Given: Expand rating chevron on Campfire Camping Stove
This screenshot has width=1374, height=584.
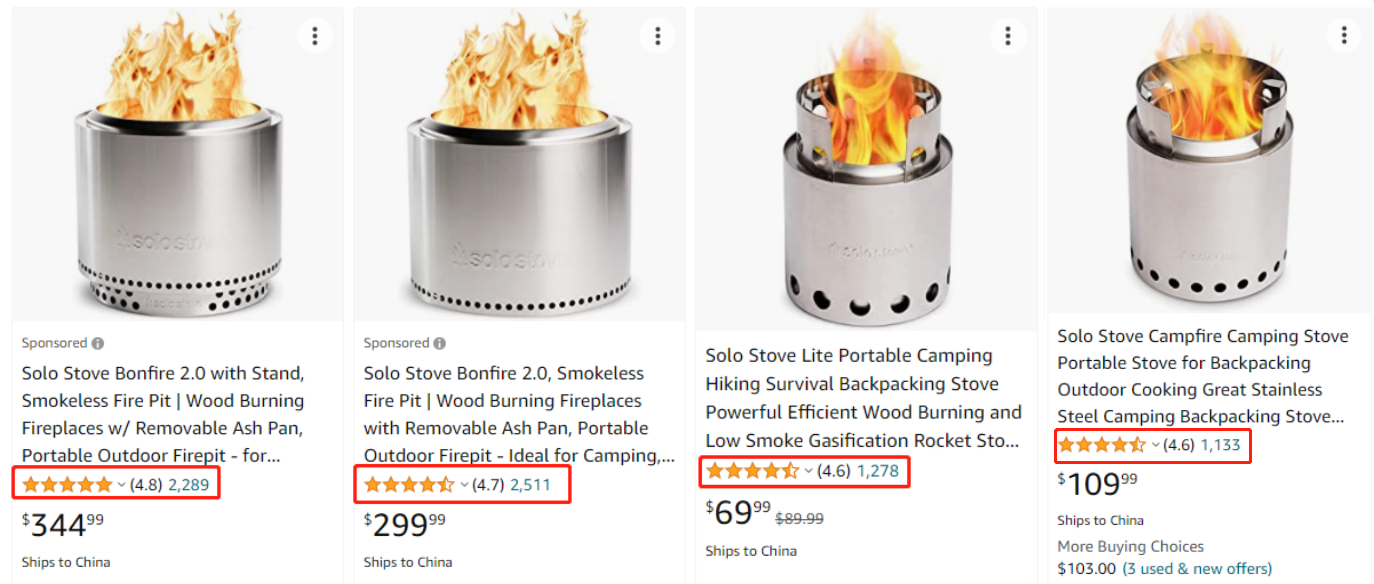Looking at the screenshot, I should (x=1155, y=445).
